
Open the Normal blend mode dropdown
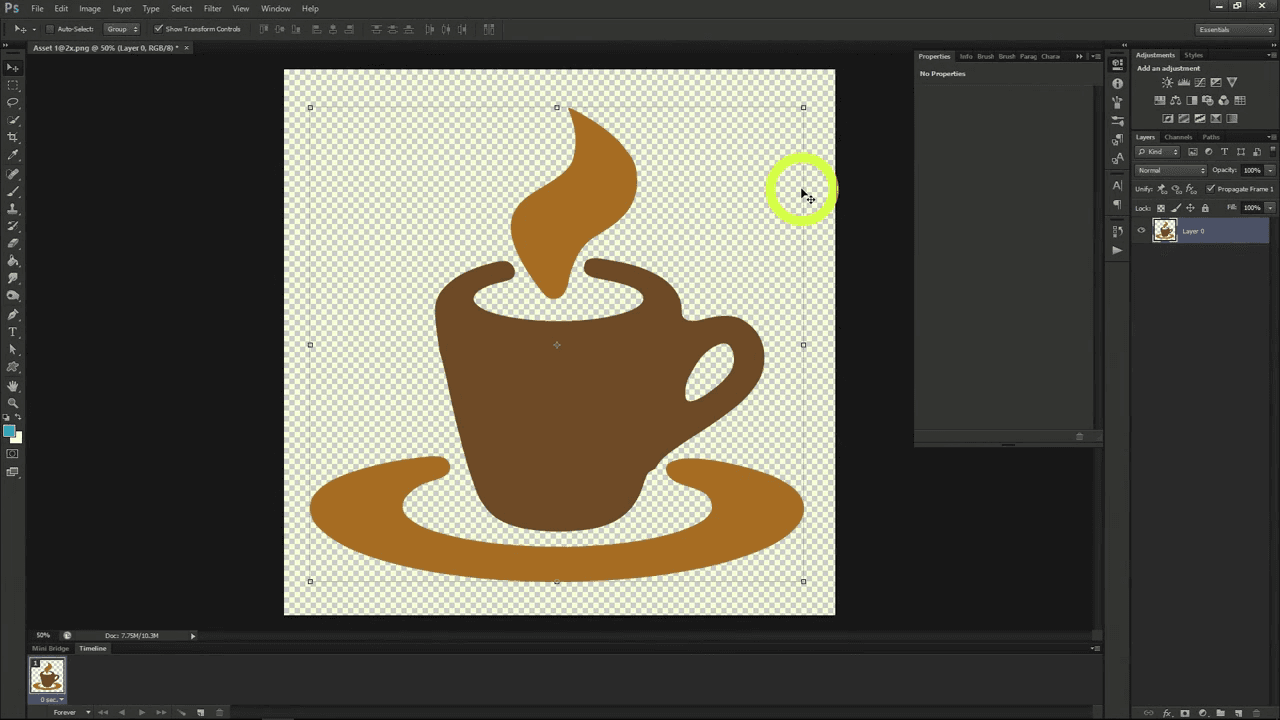[x=1171, y=170]
